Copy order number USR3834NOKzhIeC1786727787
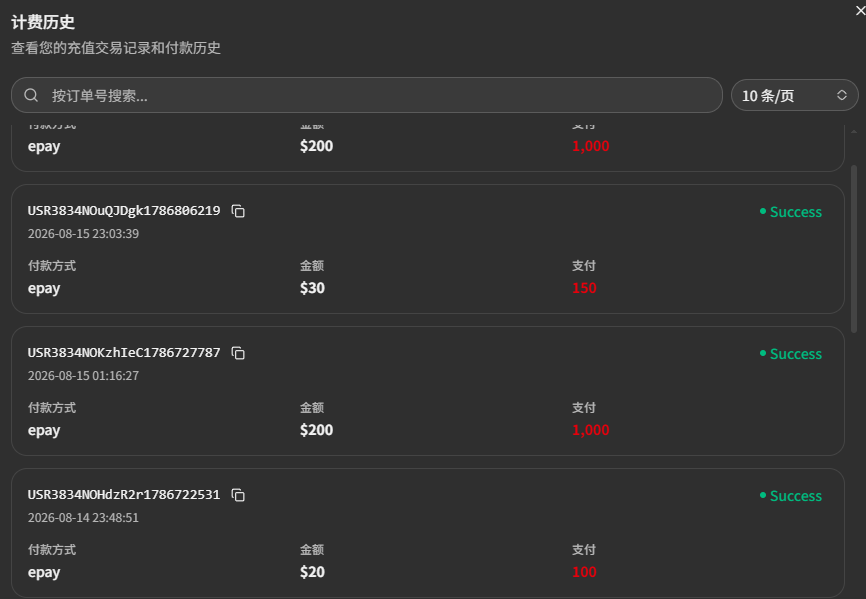 coord(238,353)
